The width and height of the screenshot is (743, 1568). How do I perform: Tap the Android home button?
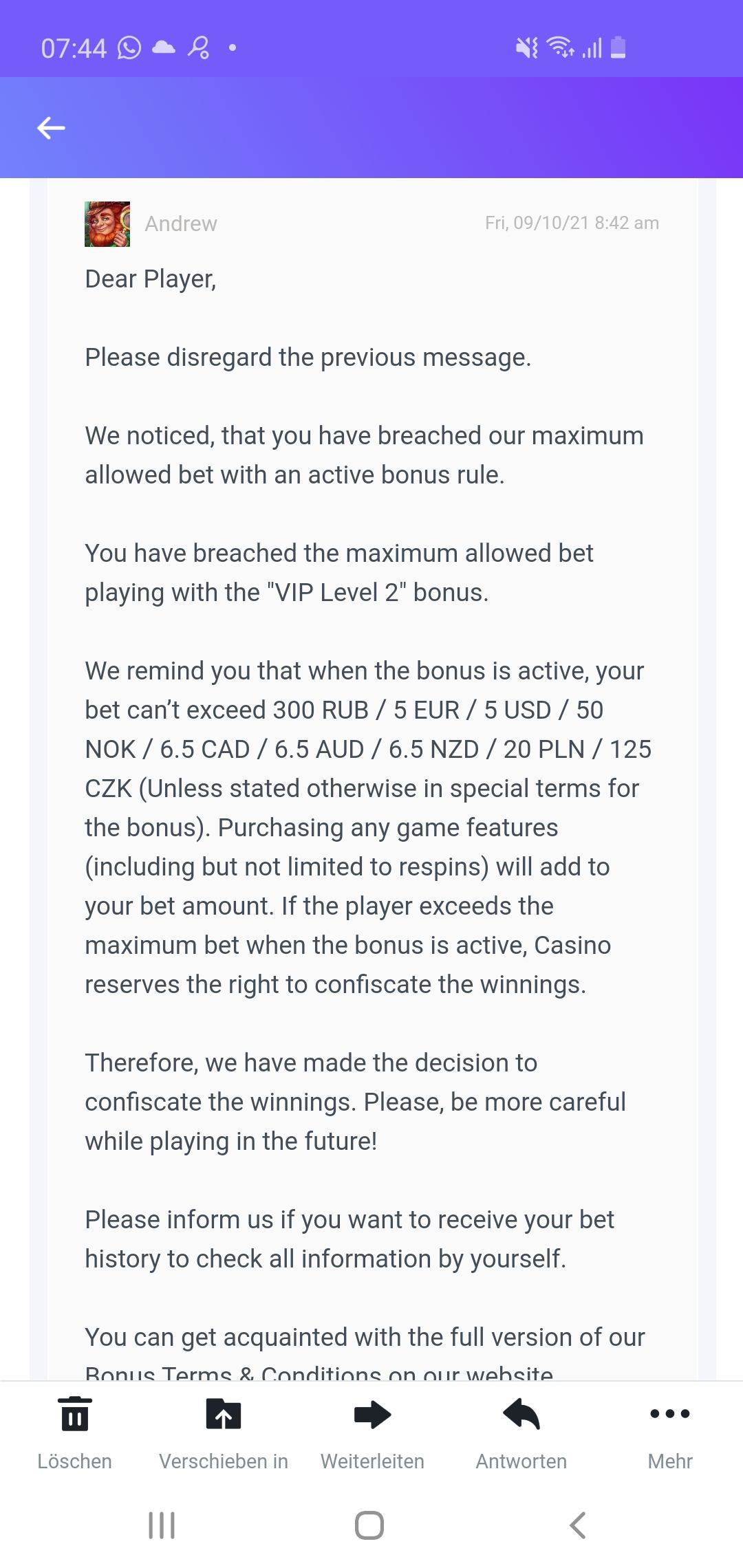pyautogui.click(x=369, y=1525)
